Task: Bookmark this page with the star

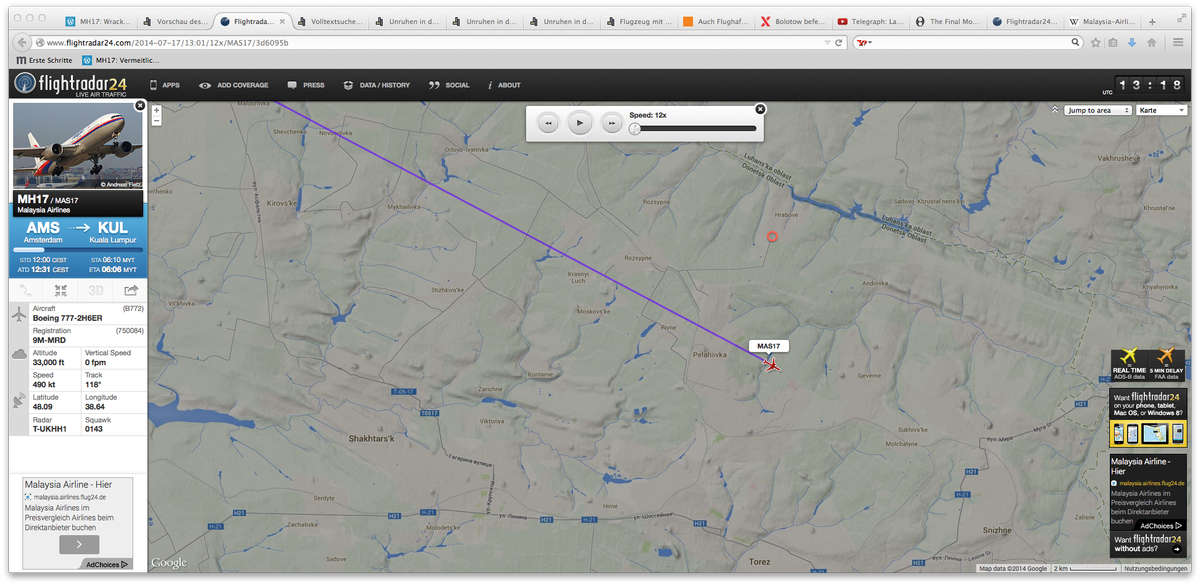Action: tap(1096, 43)
